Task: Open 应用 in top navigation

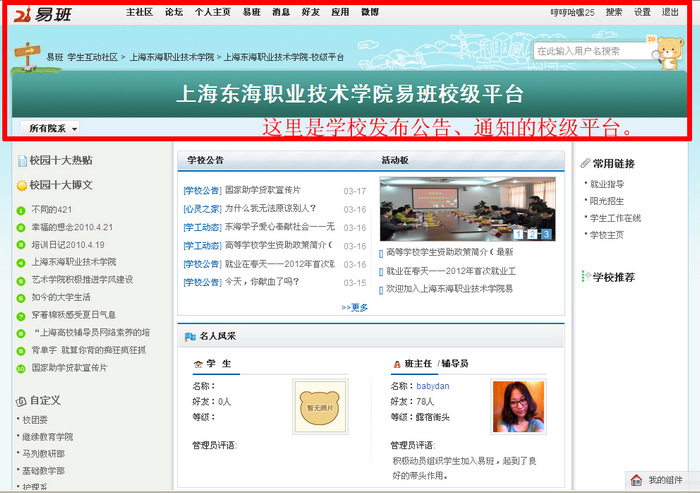Action: (x=340, y=13)
